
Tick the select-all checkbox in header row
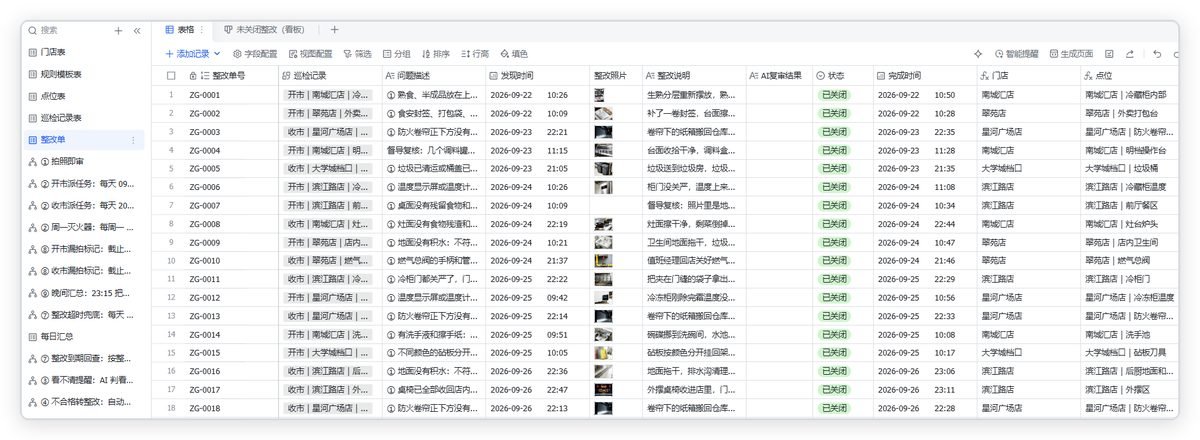coord(170,75)
